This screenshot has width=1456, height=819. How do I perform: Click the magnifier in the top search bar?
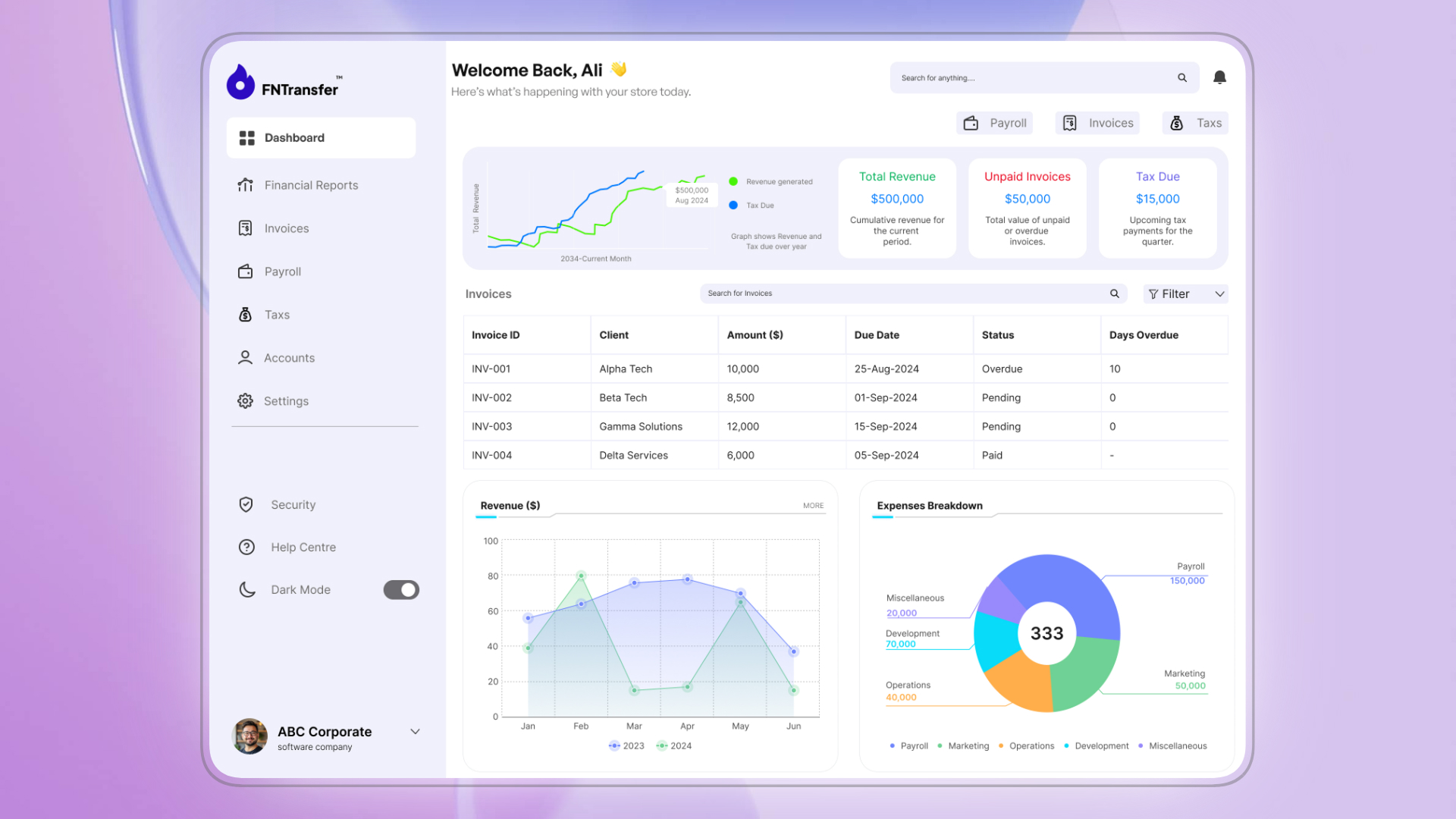(x=1182, y=78)
